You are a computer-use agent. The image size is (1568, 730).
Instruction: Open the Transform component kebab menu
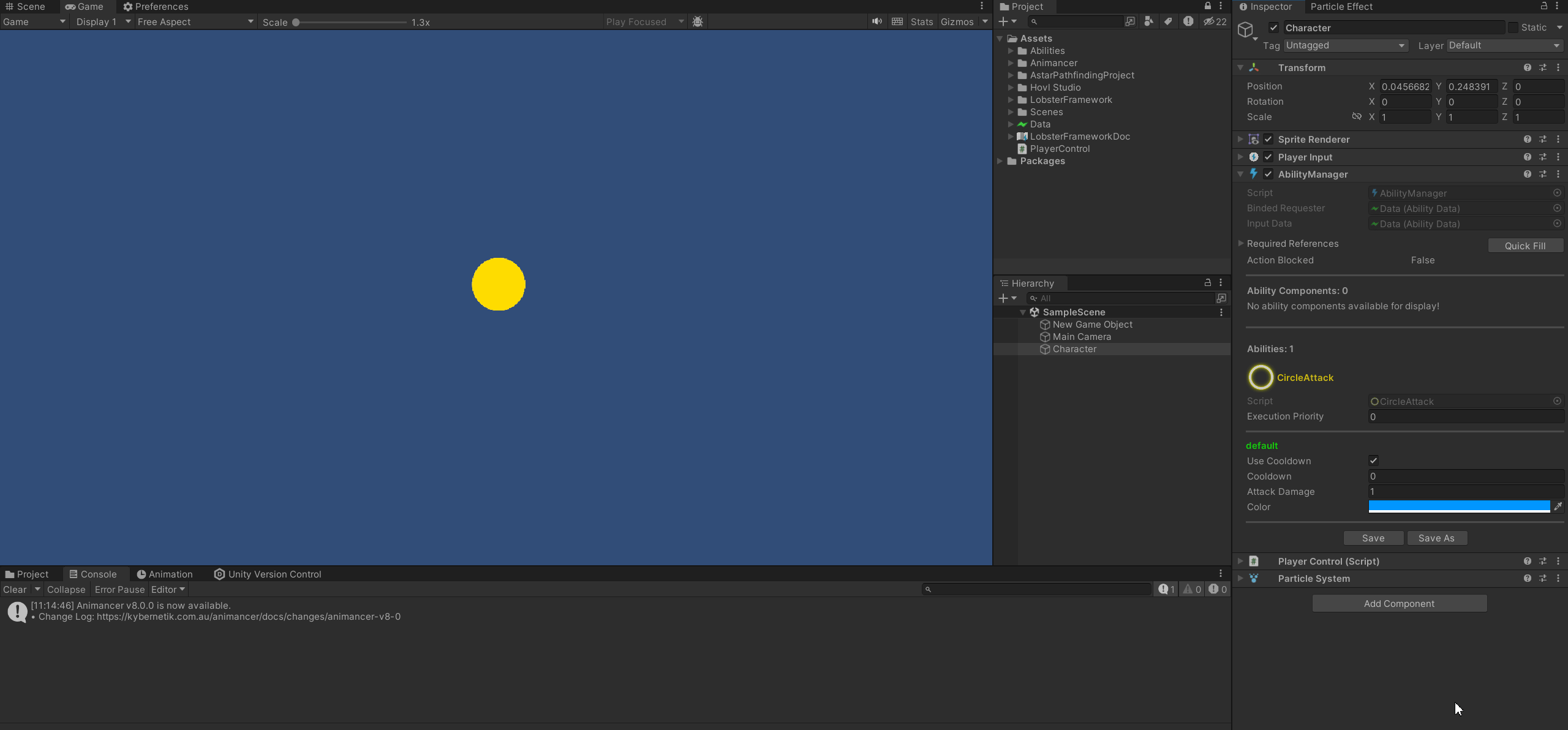pos(1558,67)
